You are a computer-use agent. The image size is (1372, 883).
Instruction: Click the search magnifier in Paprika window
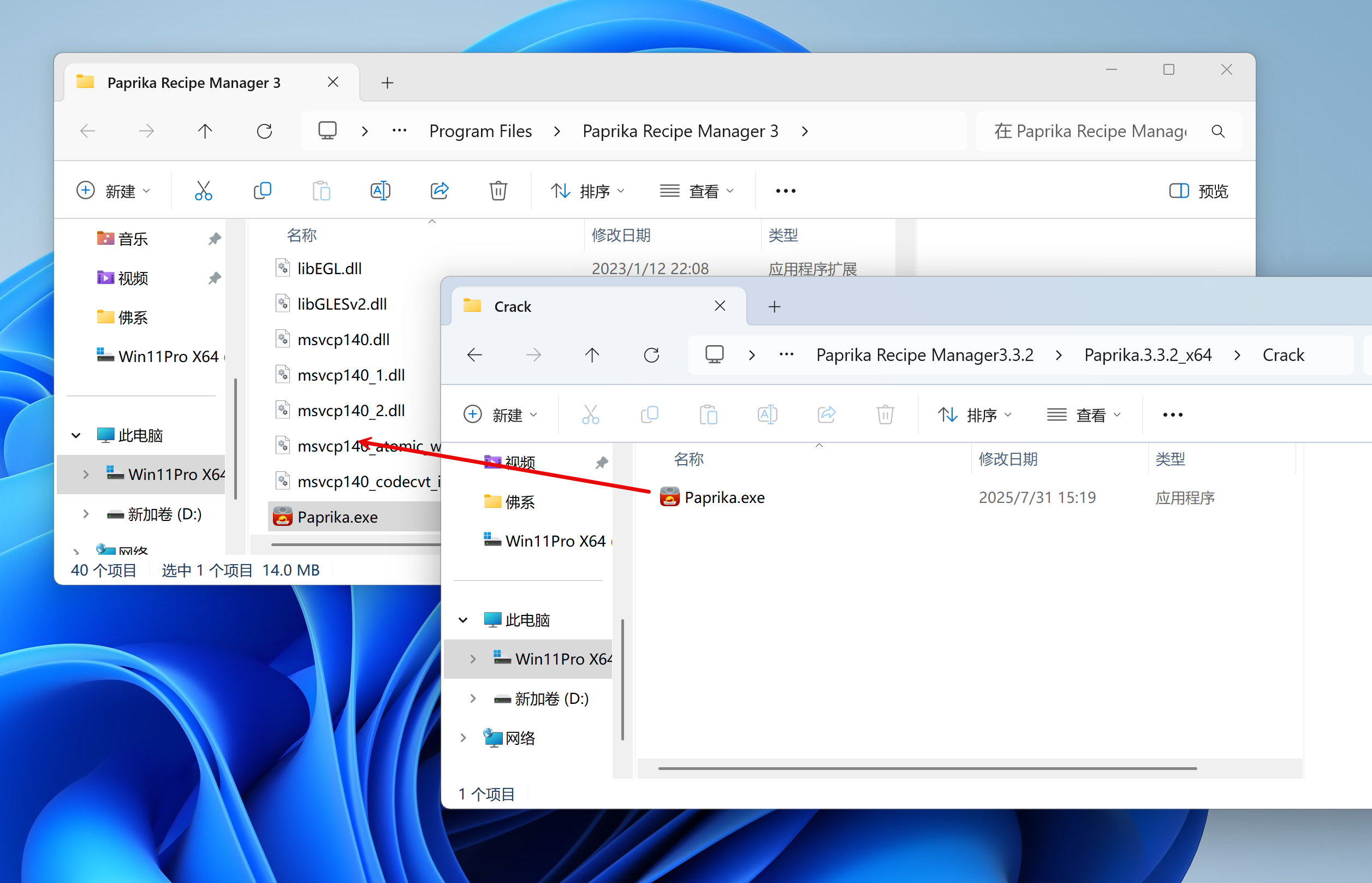point(1218,131)
